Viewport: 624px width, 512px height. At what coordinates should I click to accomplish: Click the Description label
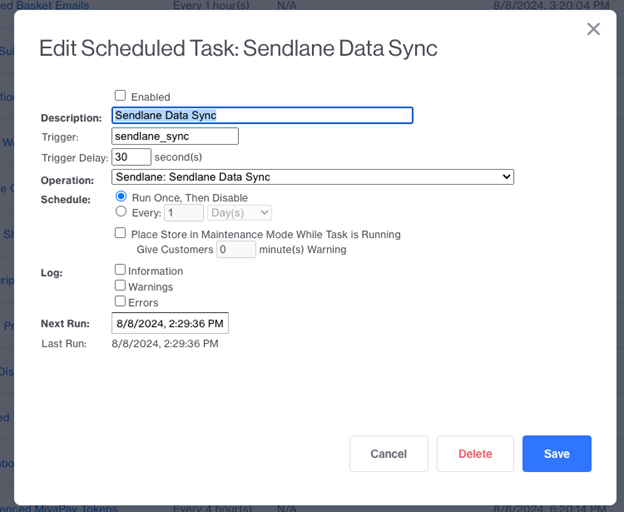71,118
